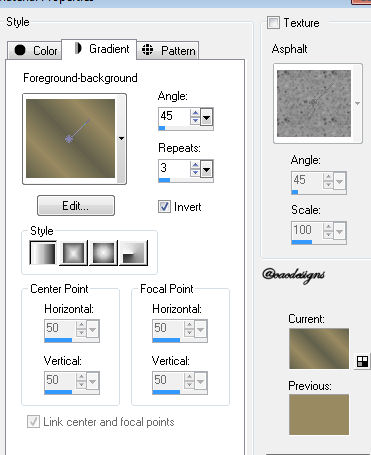Screen dimensions: 371x455
Task: Expand the Repeats slider dropdown
Action: (x=206, y=170)
